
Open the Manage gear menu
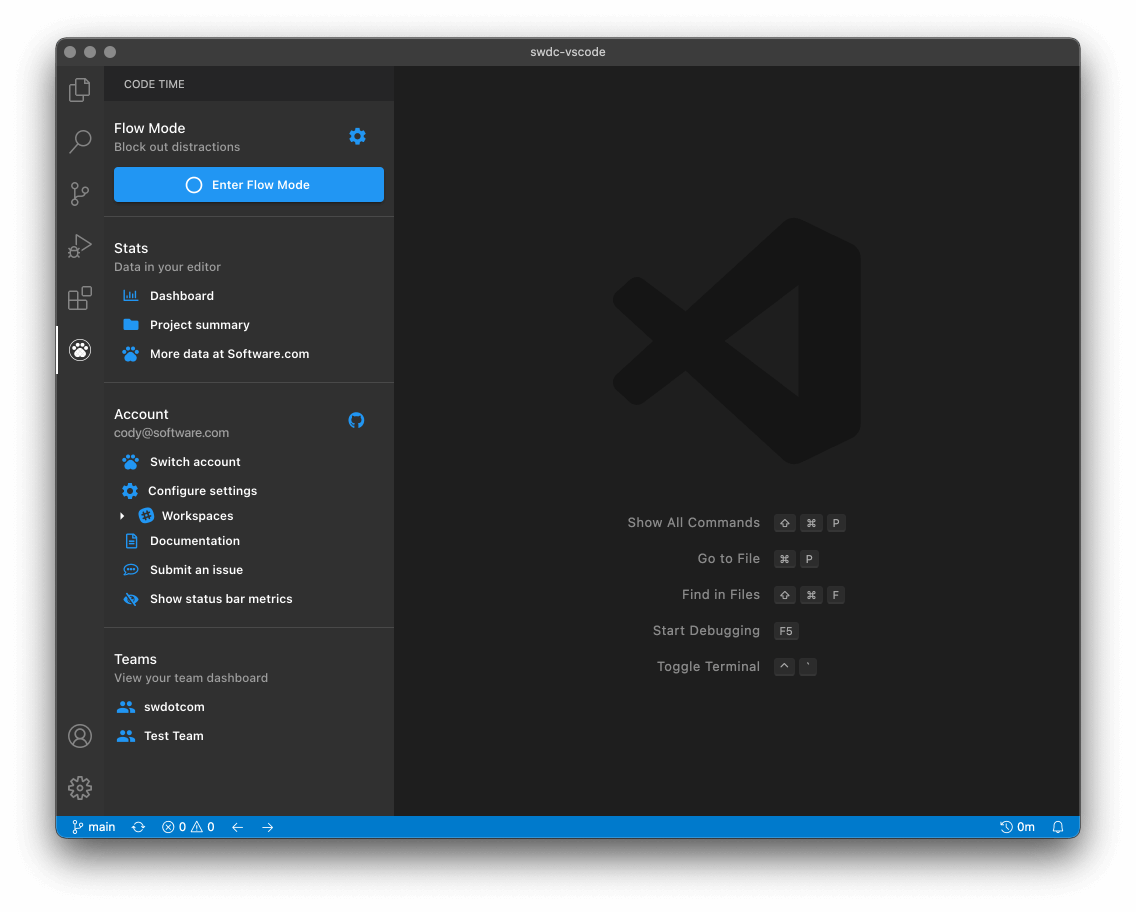click(x=80, y=788)
